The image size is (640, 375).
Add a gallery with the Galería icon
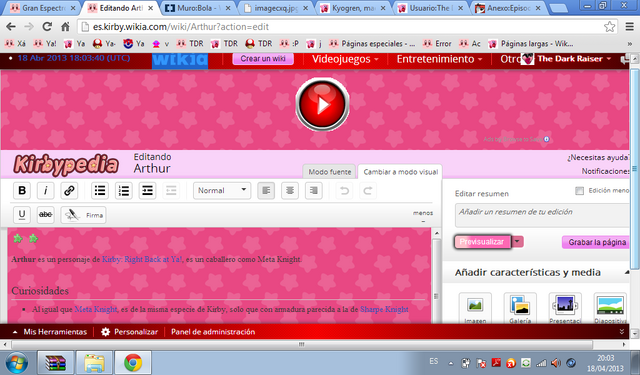point(520,308)
